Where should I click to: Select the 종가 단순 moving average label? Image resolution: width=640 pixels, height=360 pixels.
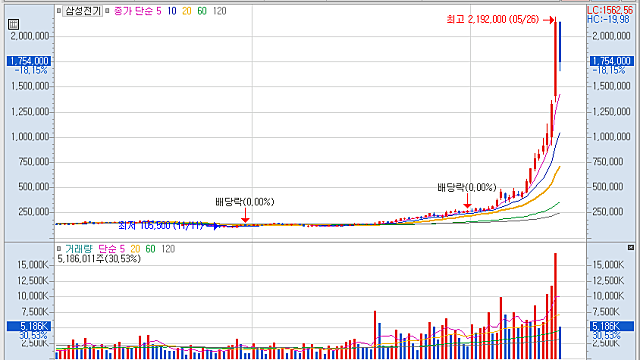pos(133,11)
